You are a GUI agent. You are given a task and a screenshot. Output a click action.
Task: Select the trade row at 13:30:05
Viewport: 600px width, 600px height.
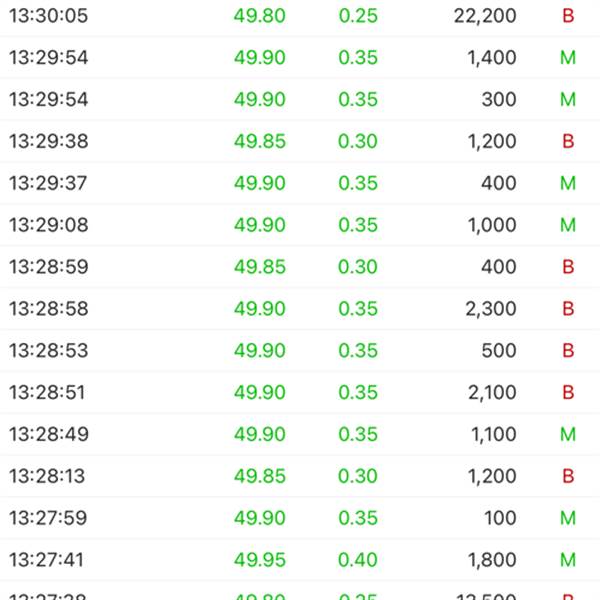pyautogui.click(x=300, y=16)
